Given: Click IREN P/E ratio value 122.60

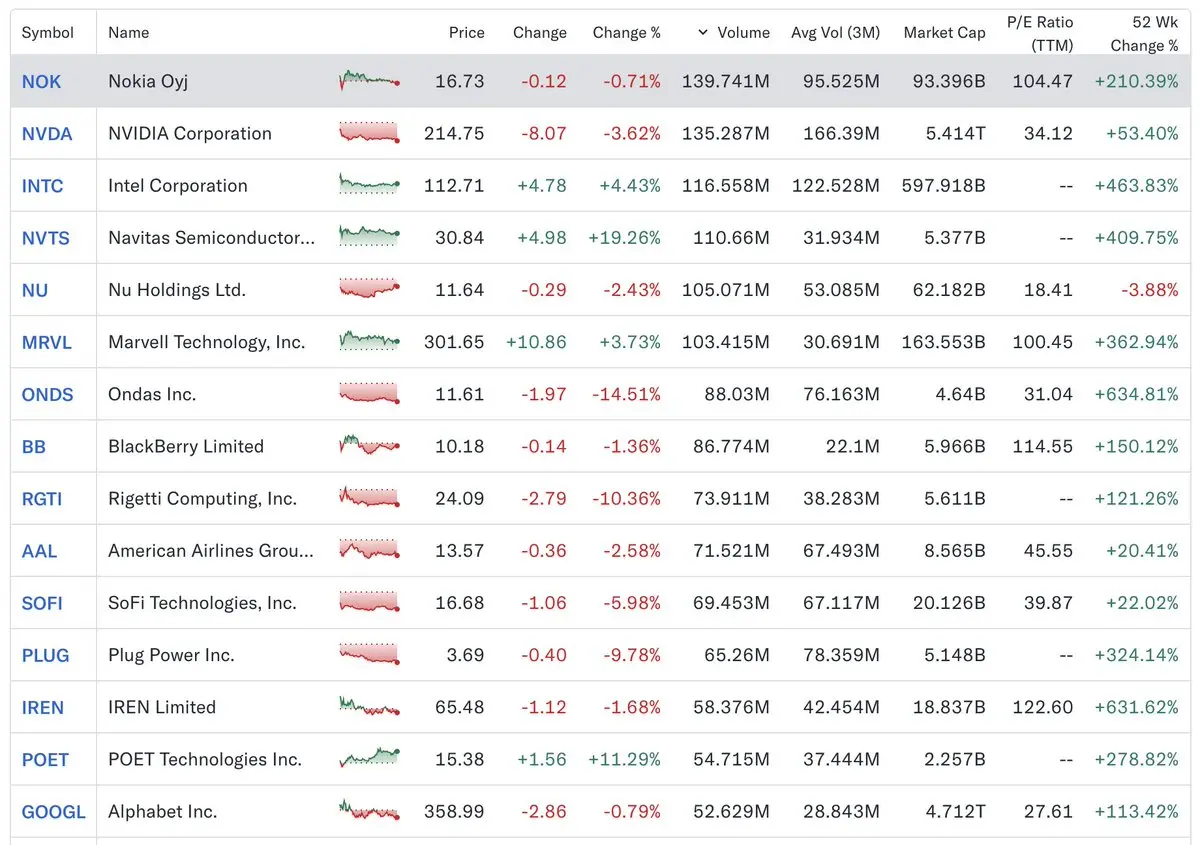Looking at the screenshot, I should (x=1043, y=707).
